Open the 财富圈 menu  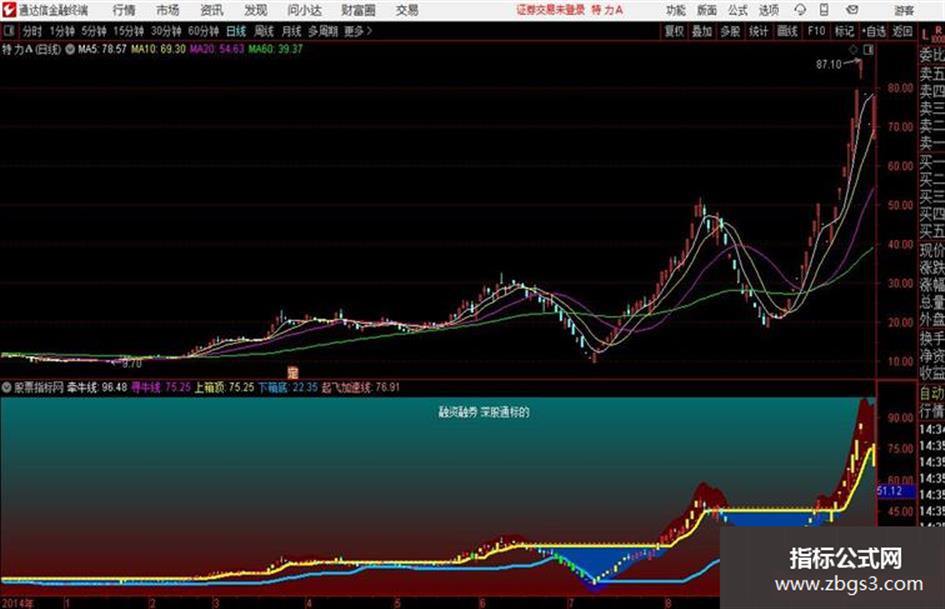coord(358,10)
